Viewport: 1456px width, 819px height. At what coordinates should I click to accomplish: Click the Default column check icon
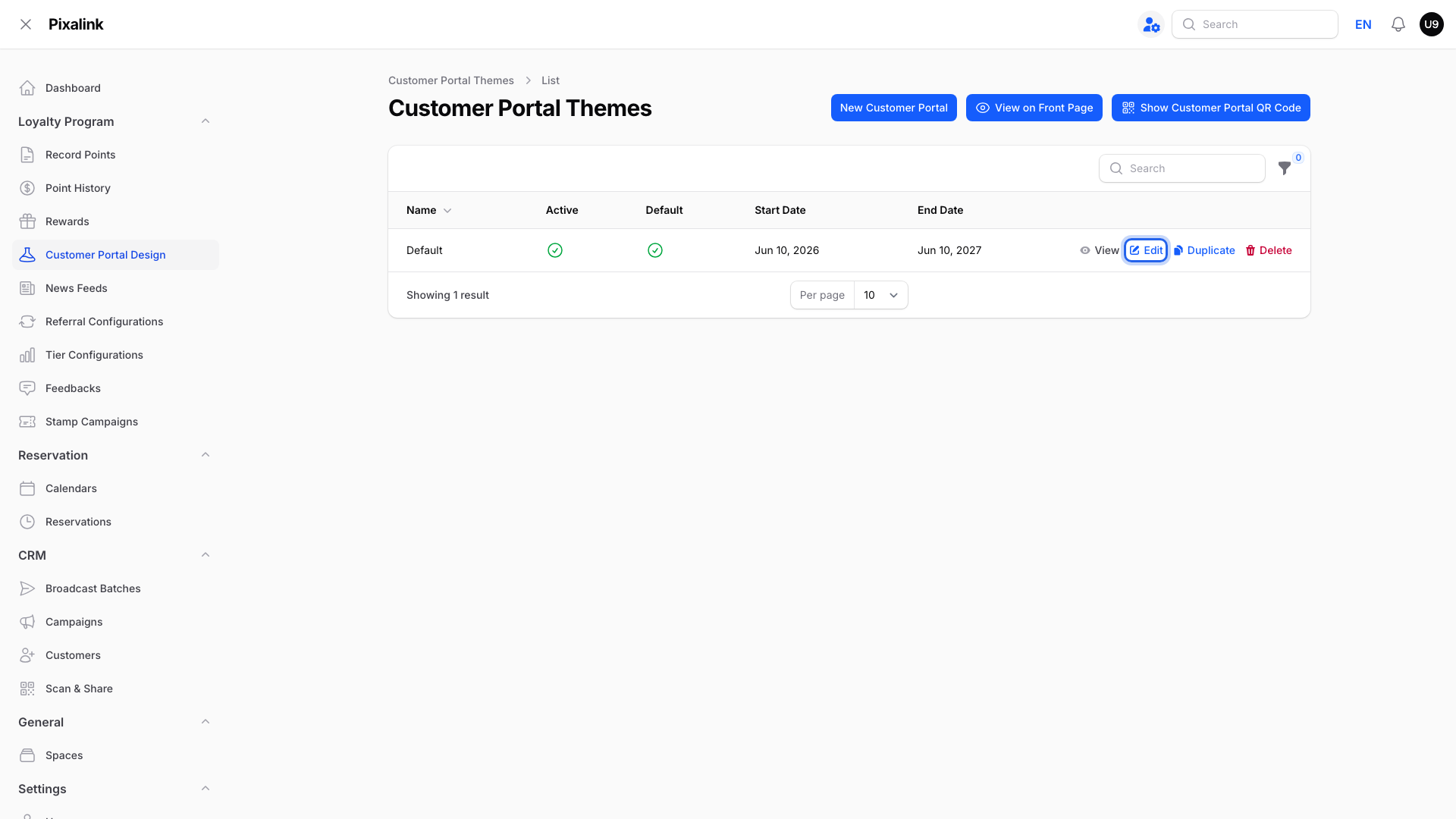tap(655, 250)
